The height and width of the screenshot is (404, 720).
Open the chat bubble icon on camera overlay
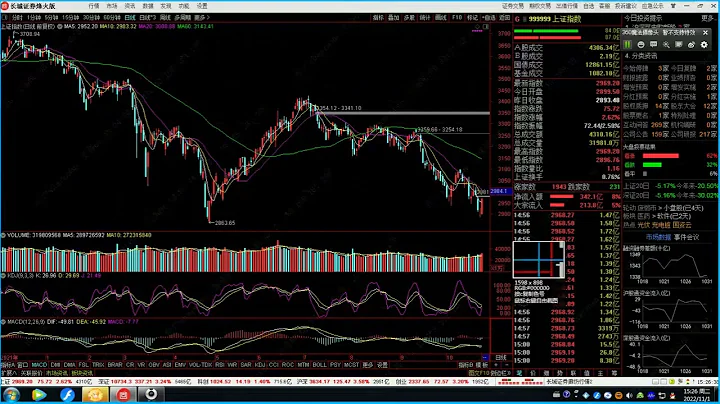pyautogui.click(x=653, y=45)
